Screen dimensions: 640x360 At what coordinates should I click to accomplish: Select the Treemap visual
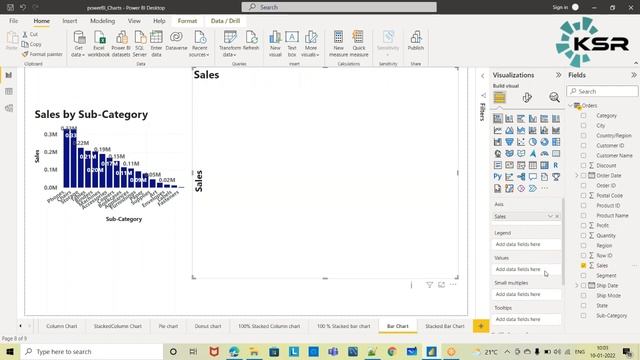556,142
